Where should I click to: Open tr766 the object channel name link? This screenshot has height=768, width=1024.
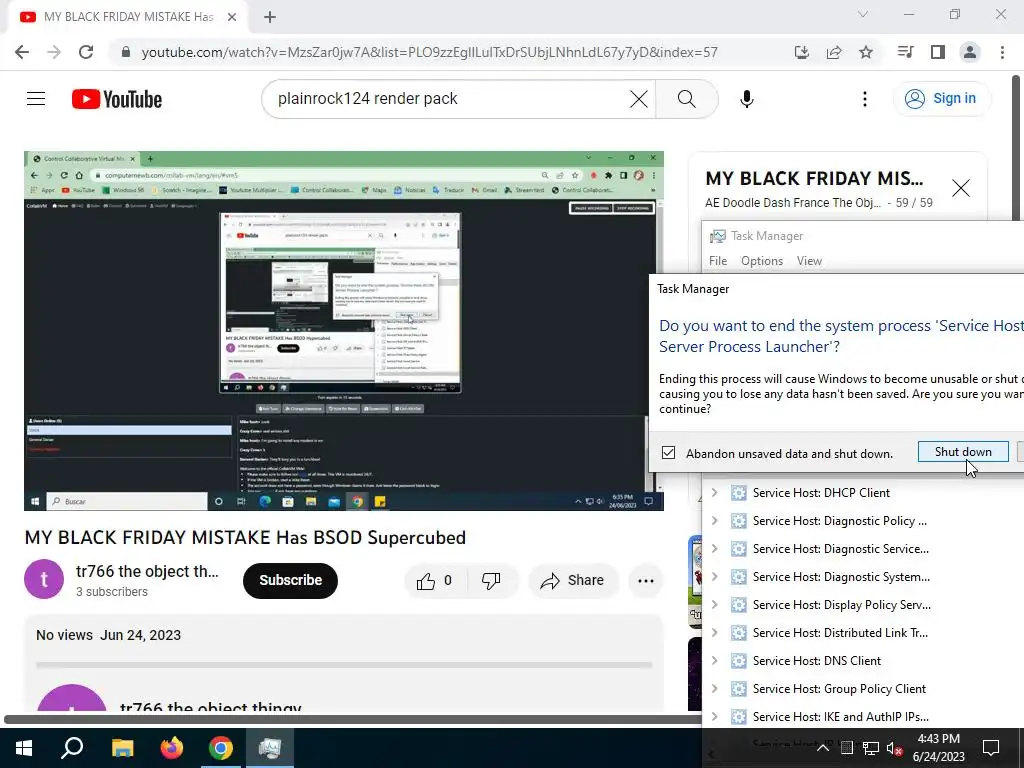coord(147,571)
